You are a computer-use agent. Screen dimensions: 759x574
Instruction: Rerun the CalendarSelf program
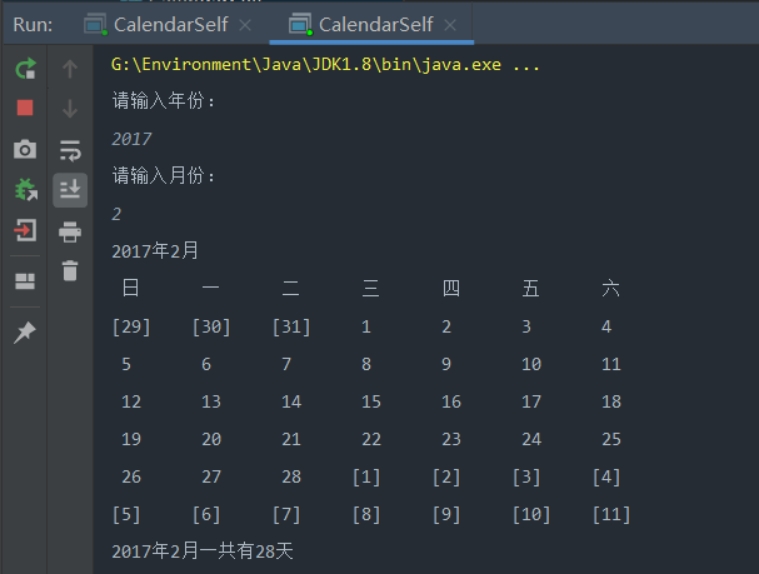tap(25, 69)
